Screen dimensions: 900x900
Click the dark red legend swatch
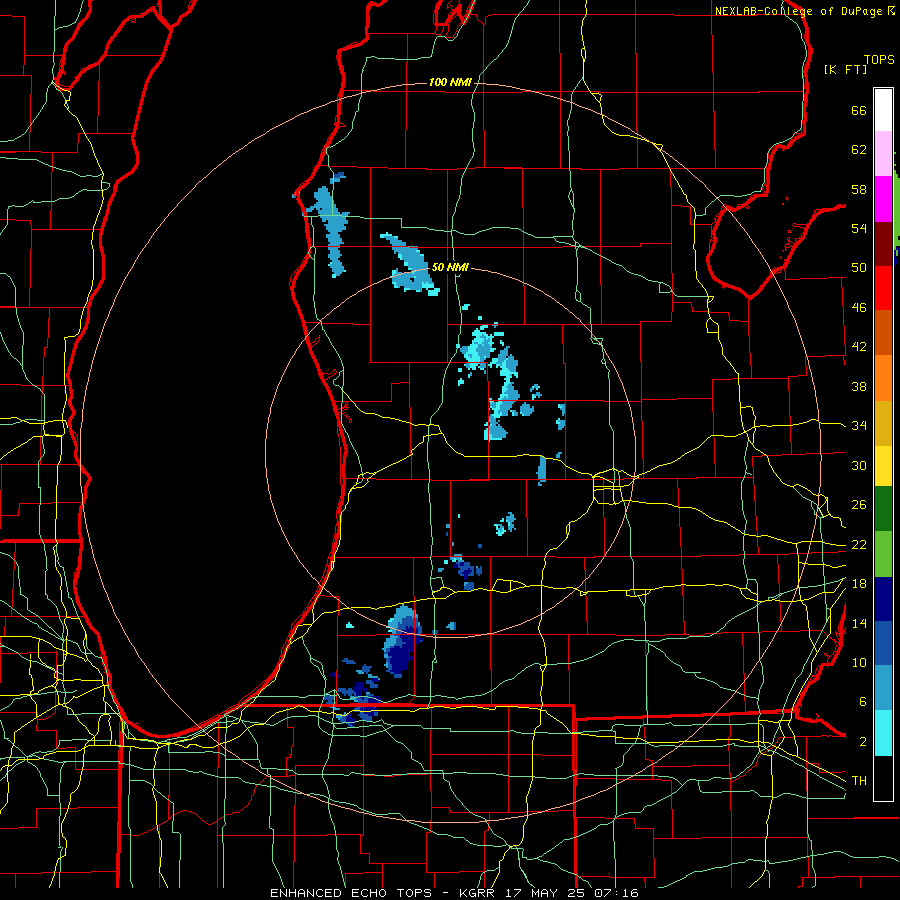883,244
